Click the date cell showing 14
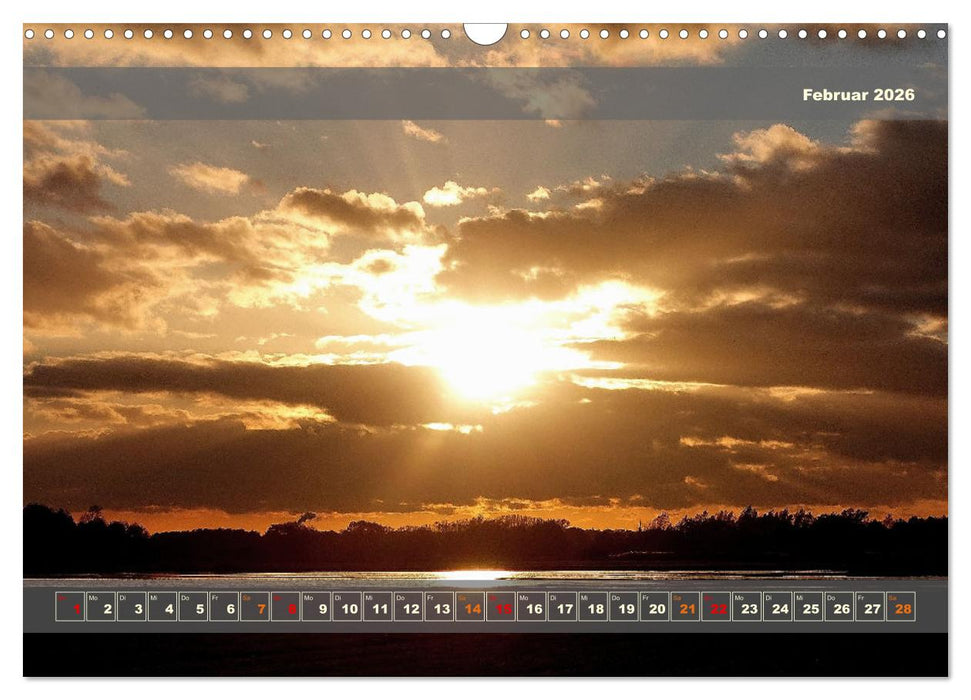Image resolution: width=971 pixels, height=700 pixels. click(472, 606)
